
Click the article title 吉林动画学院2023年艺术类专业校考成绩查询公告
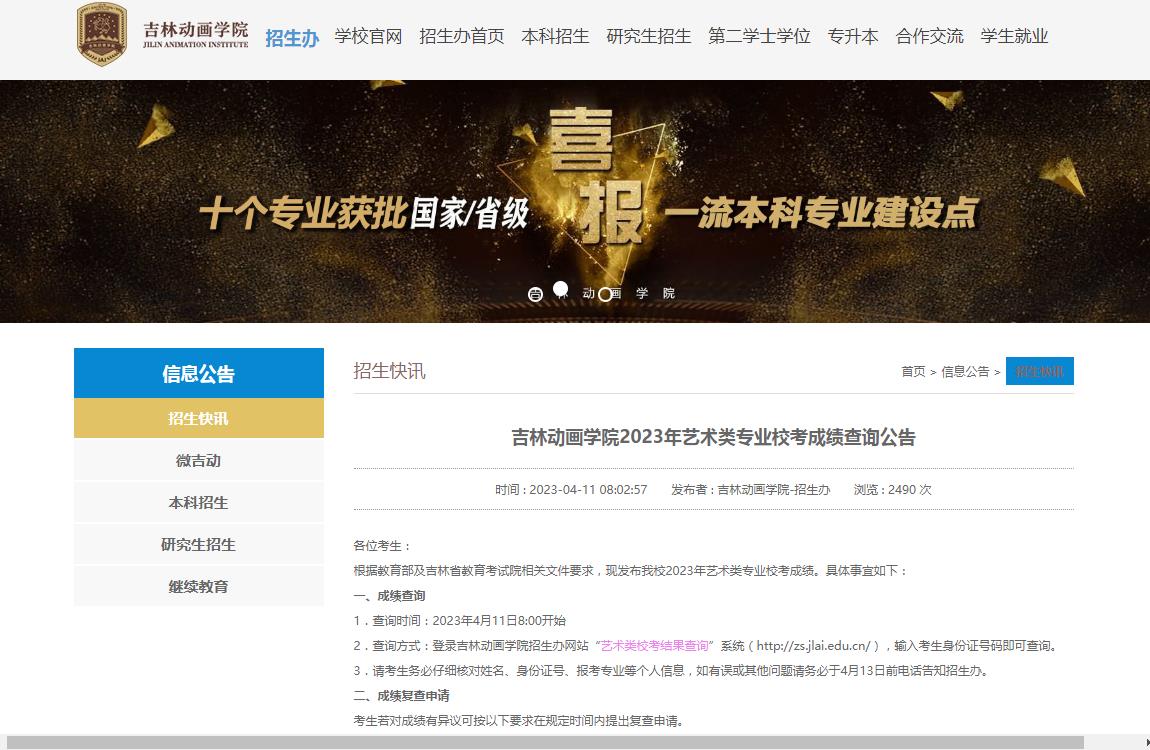click(714, 438)
